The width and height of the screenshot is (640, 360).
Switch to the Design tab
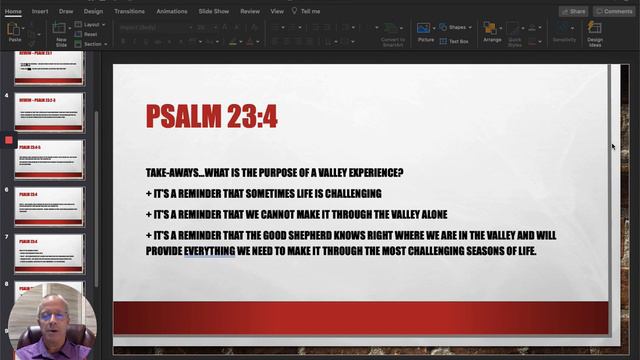tap(93, 11)
